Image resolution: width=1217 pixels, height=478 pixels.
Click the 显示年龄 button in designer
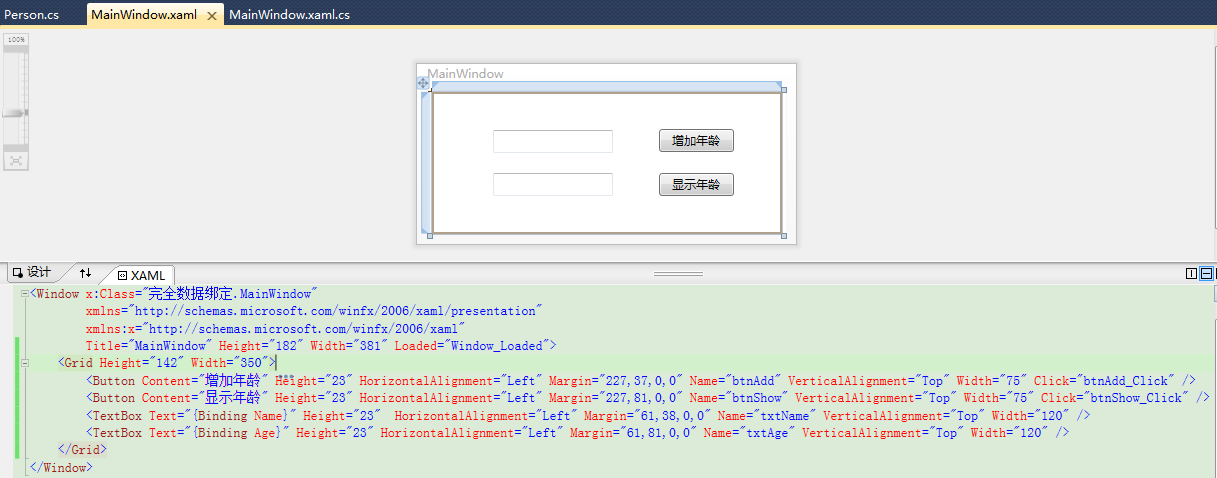click(x=696, y=185)
